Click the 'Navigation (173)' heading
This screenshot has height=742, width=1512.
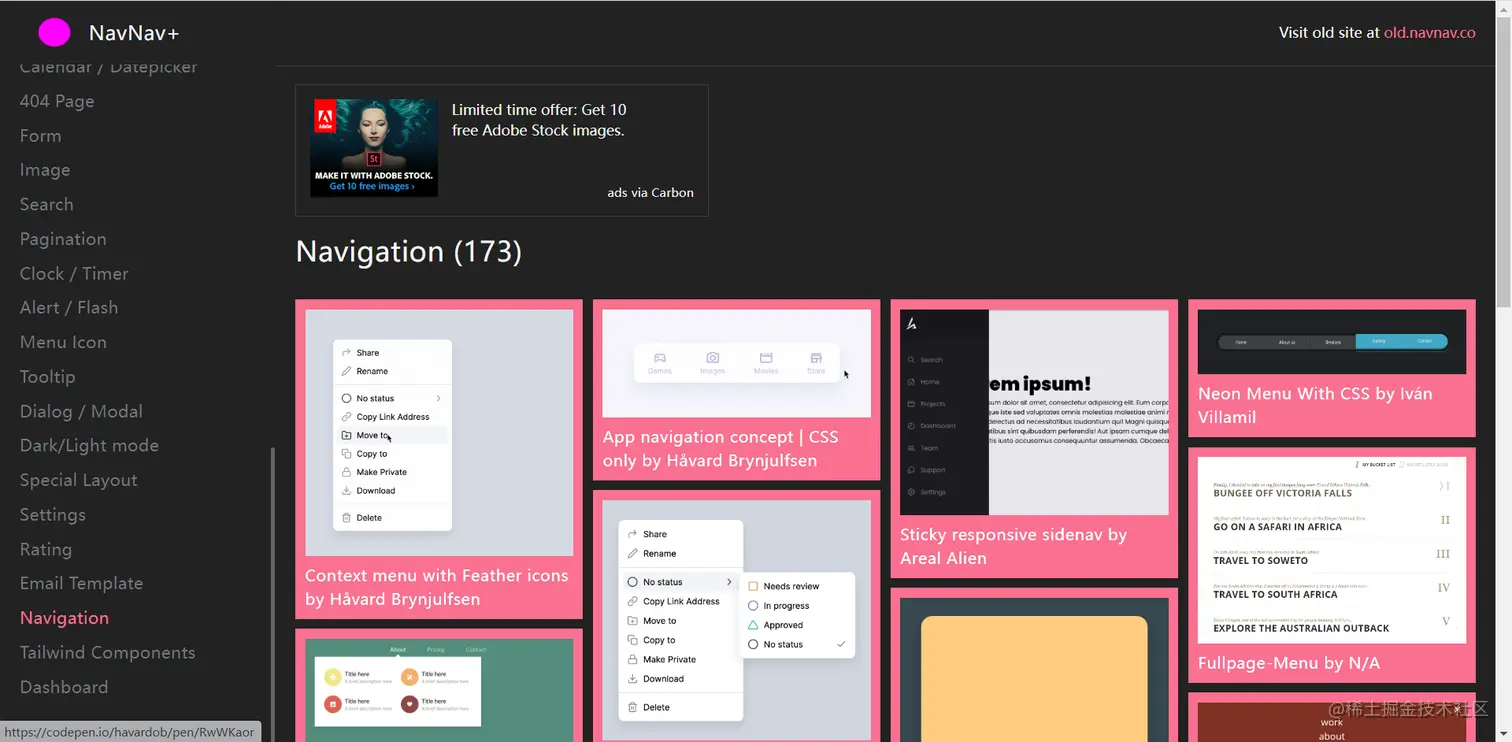(409, 251)
